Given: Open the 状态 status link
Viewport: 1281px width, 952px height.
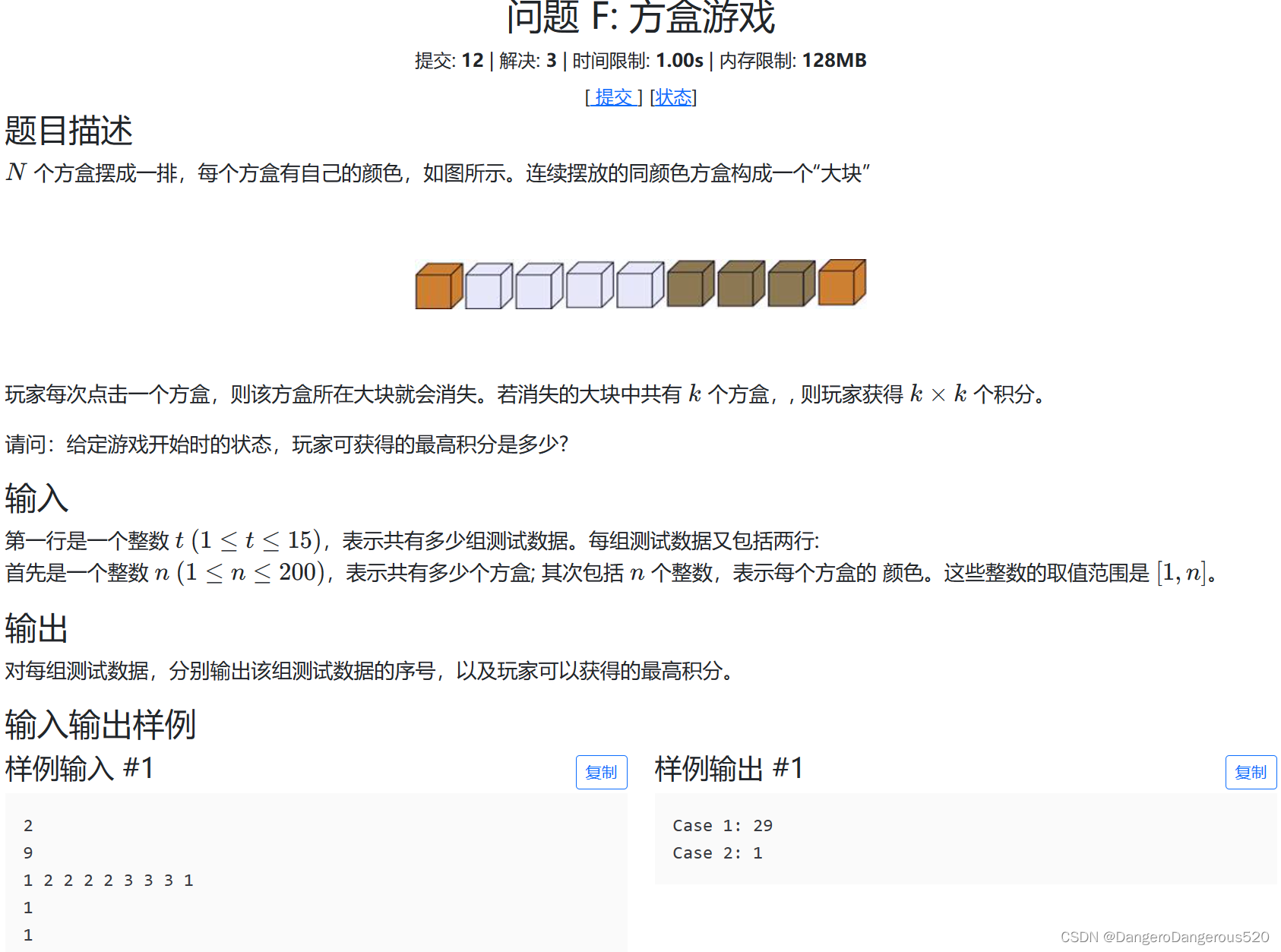Looking at the screenshot, I should (673, 97).
